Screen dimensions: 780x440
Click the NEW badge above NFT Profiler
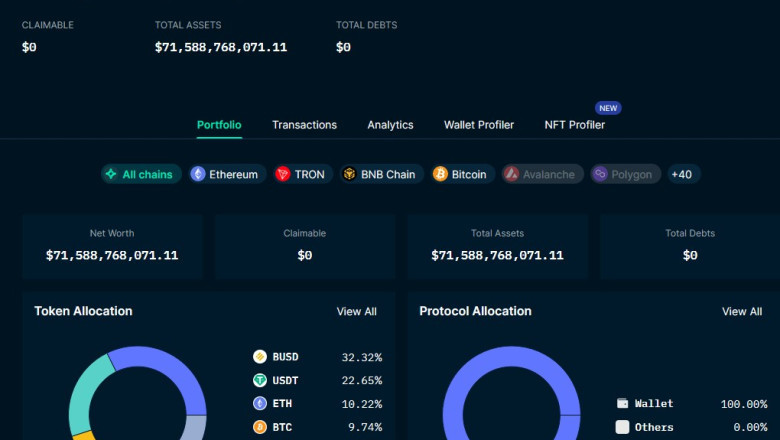[608, 108]
